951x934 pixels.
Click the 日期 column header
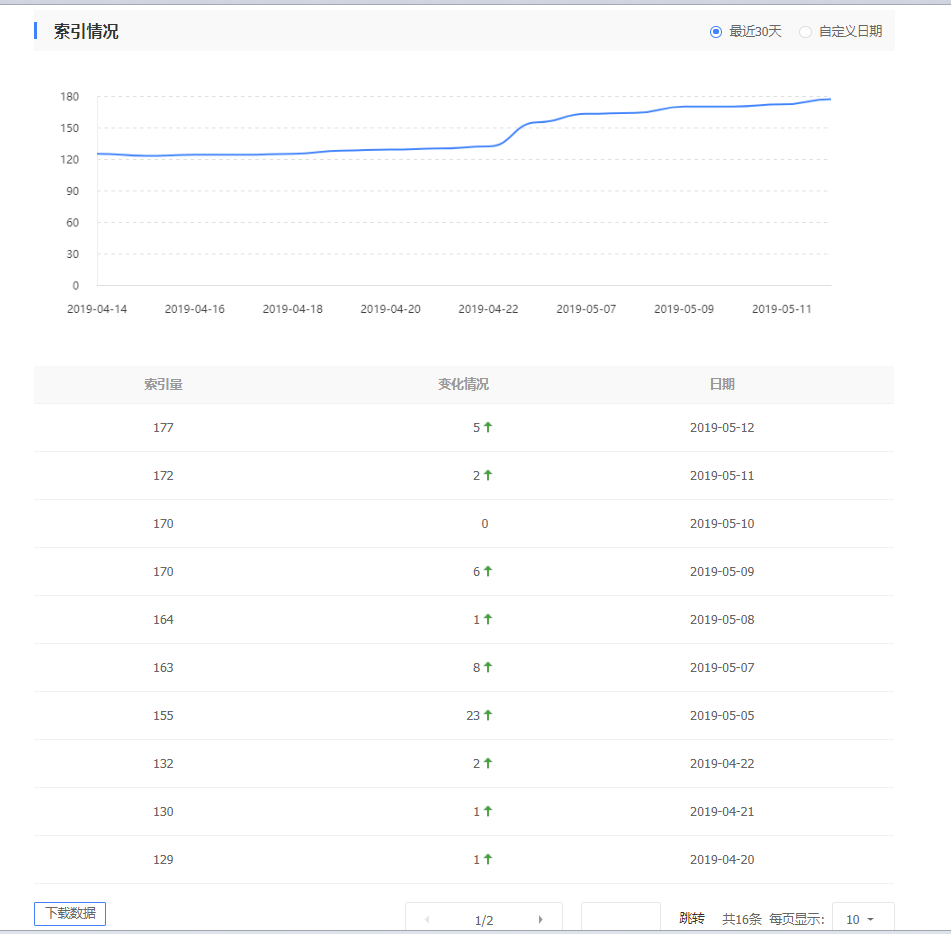pos(722,384)
